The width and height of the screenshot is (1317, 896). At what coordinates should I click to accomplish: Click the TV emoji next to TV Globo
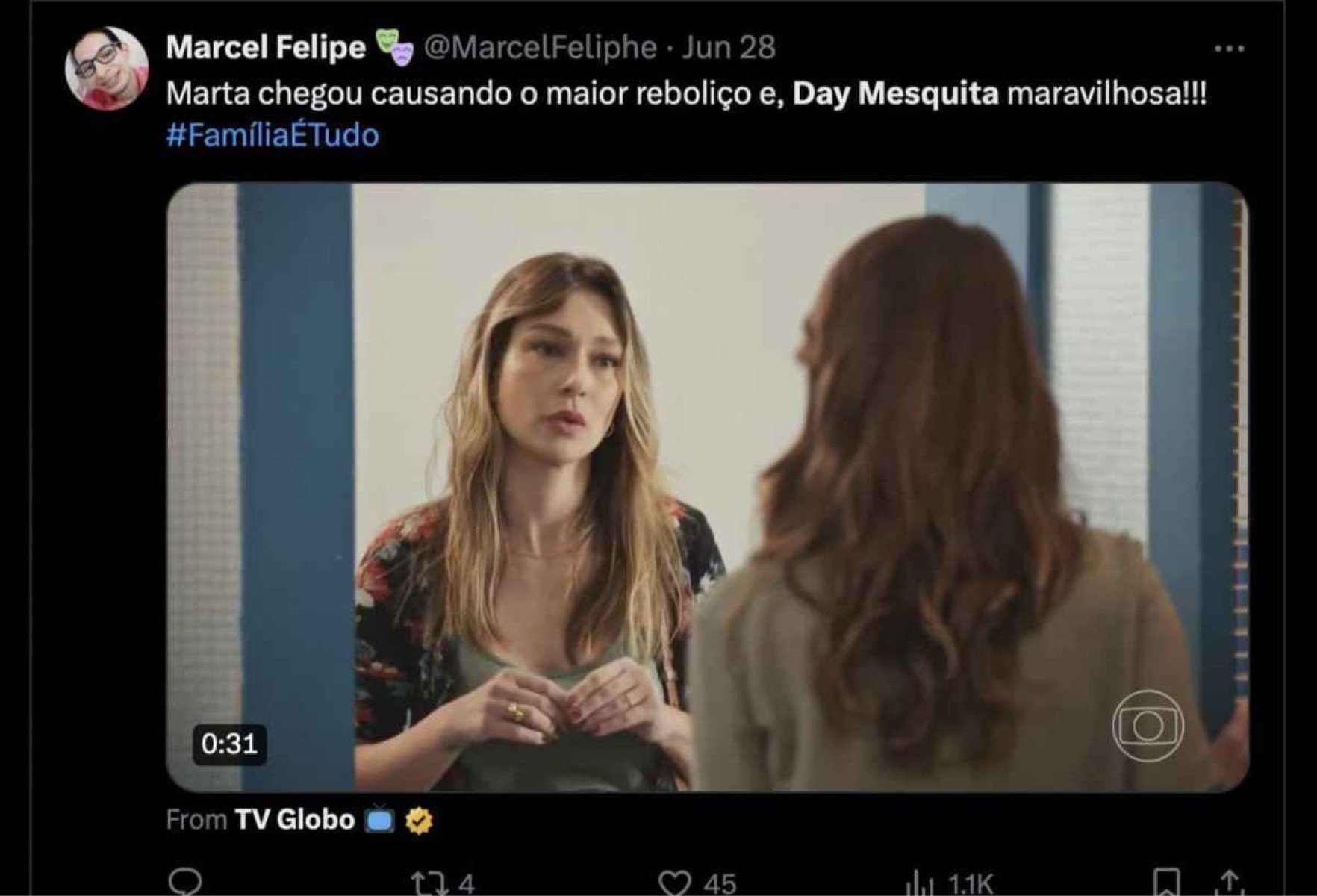[379, 821]
